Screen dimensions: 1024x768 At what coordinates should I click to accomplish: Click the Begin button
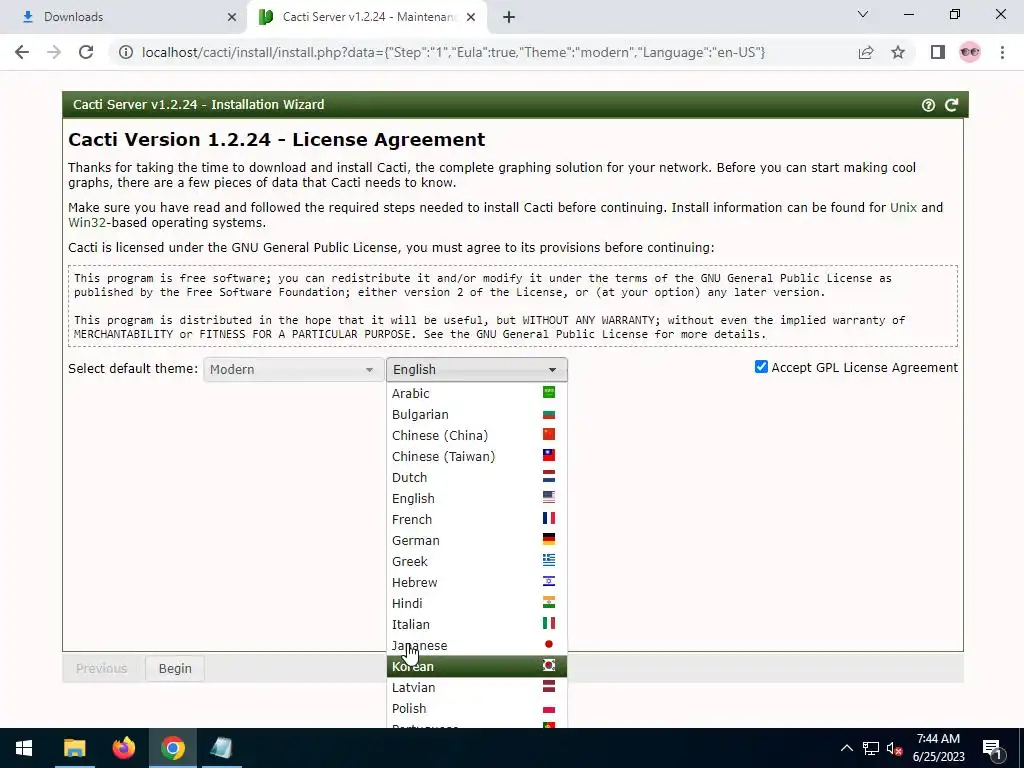pyautogui.click(x=175, y=668)
